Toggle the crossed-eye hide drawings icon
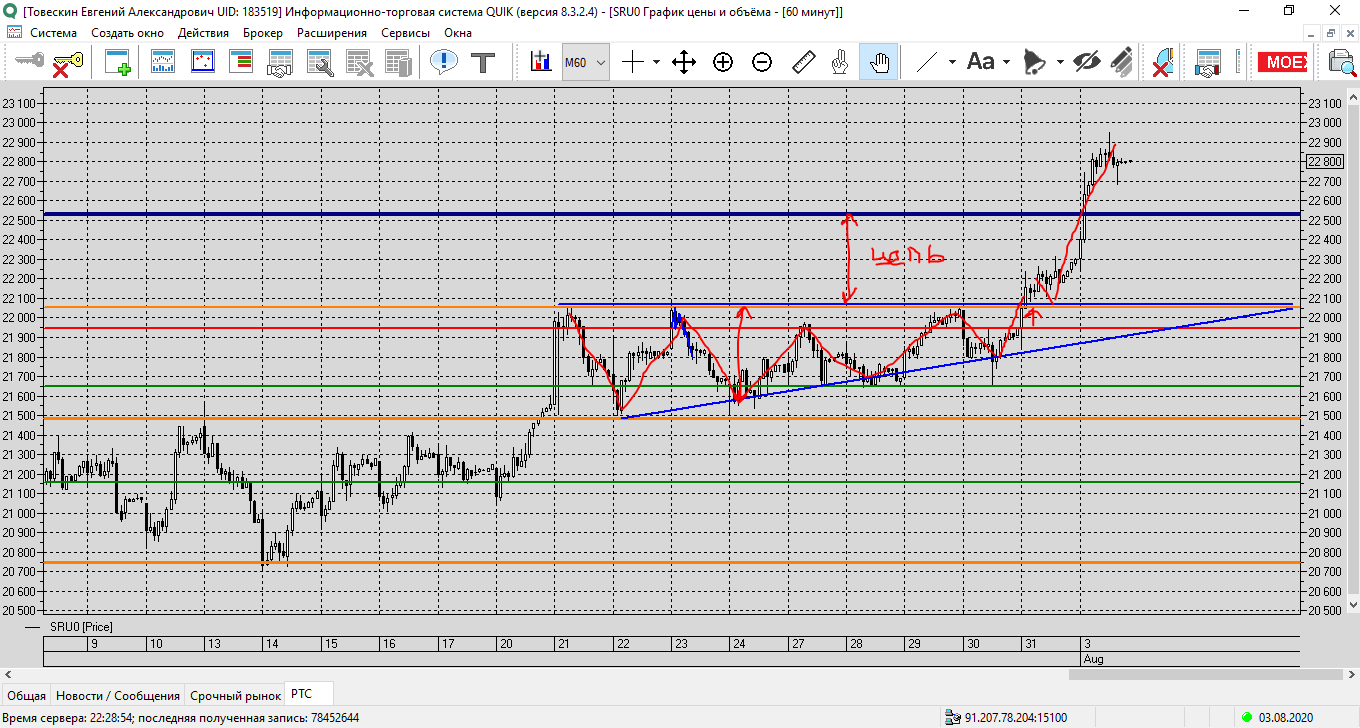 1085,62
